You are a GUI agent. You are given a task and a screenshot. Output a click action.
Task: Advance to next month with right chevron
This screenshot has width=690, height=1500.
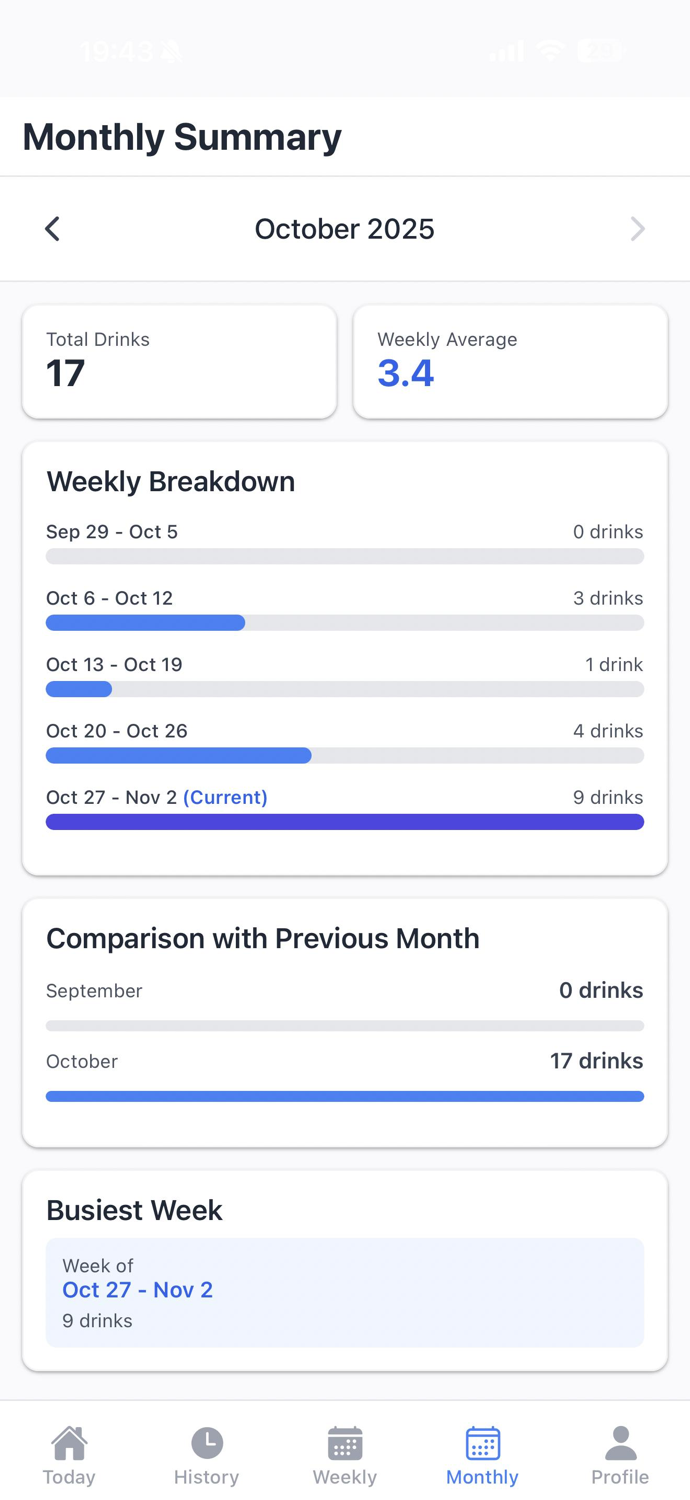[x=638, y=228]
